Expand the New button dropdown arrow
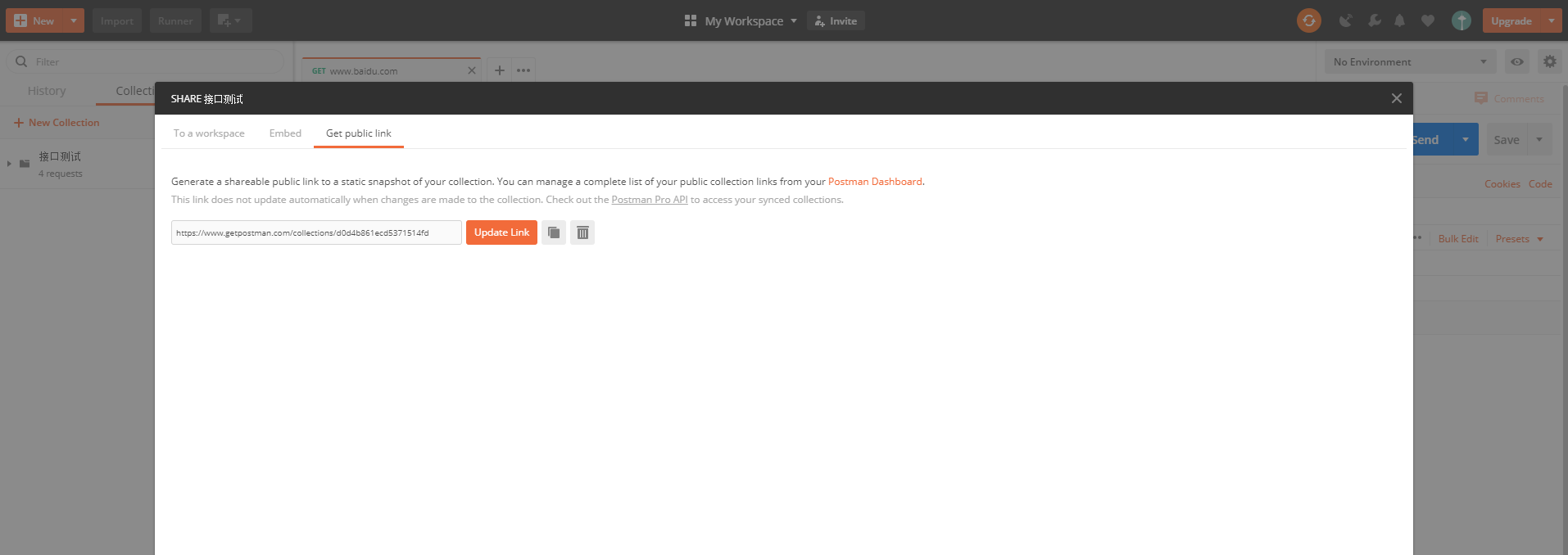The width and height of the screenshot is (1568, 555). (x=73, y=20)
